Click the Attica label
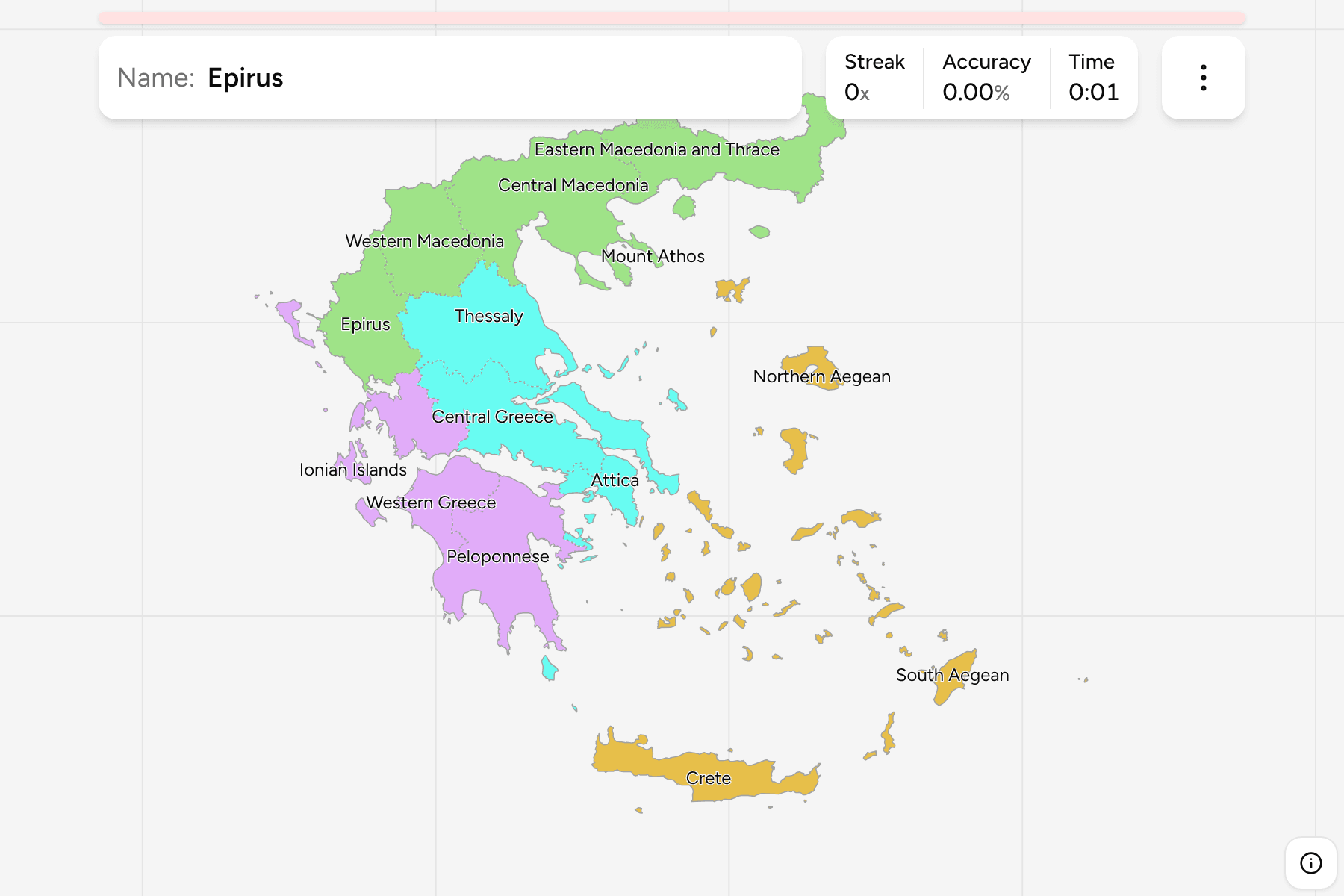Image resolution: width=1344 pixels, height=896 pixels. 615,480
